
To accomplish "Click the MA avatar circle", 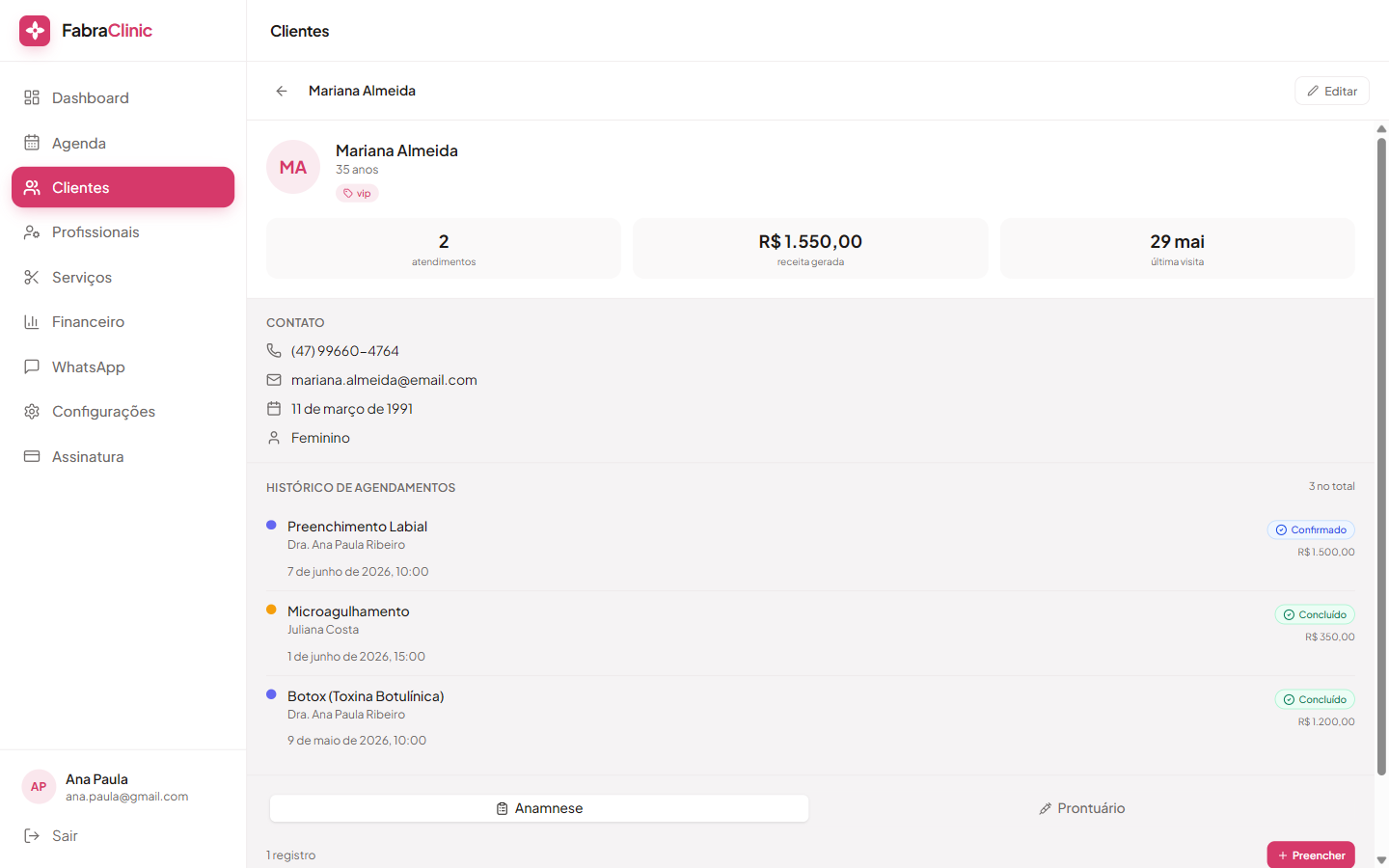I will 293,167.
